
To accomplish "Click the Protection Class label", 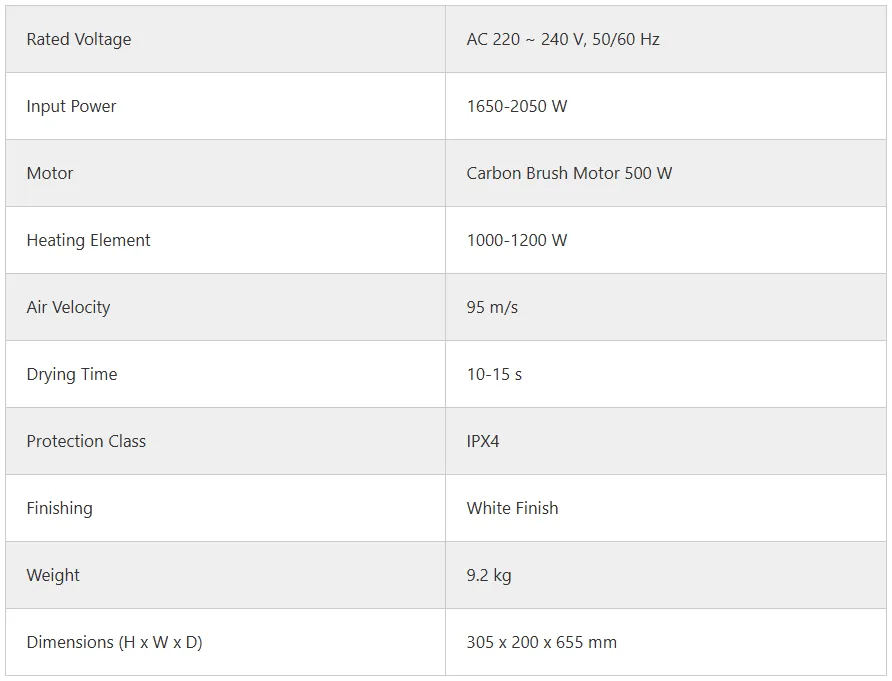I will (86, 442).
